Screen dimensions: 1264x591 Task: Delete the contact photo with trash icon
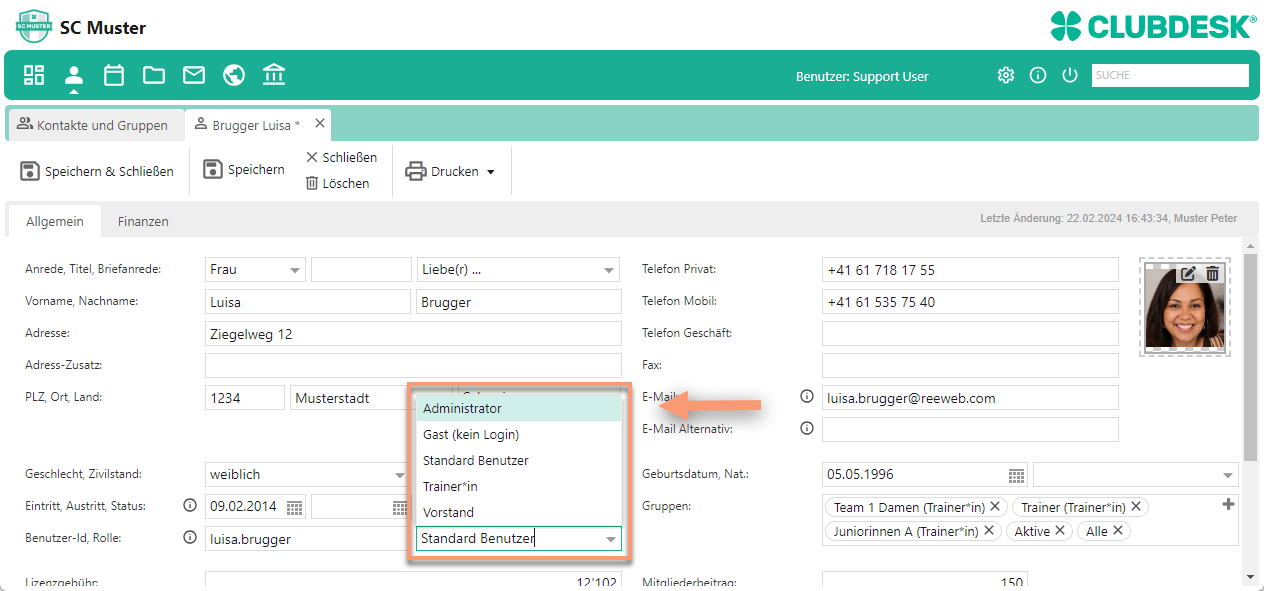[1212, 273]
